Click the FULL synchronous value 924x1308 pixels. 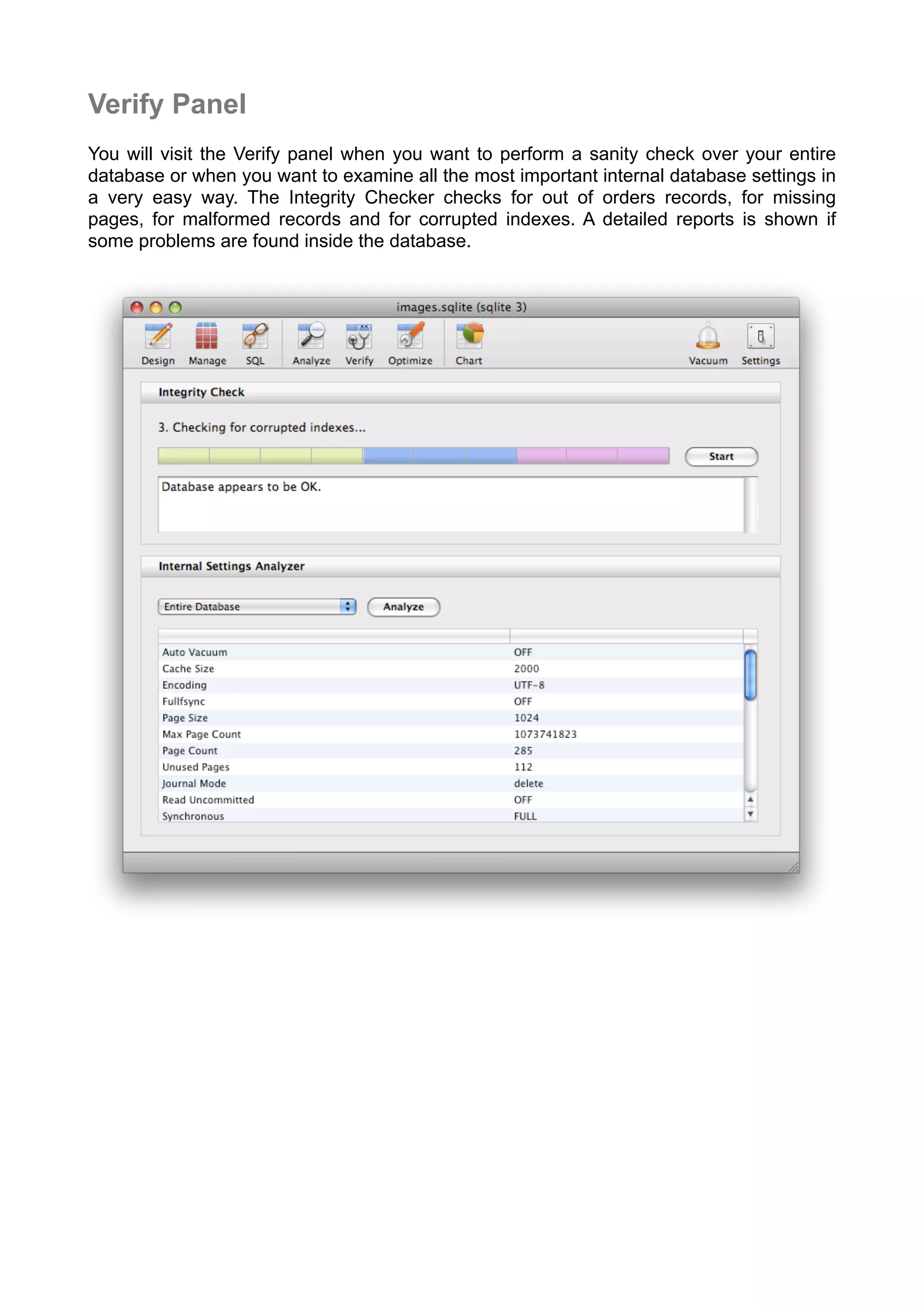tap(525, 816)
